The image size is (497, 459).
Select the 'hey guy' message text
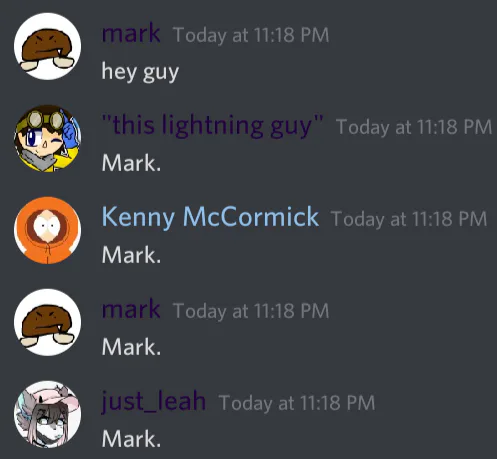[140, 72]
